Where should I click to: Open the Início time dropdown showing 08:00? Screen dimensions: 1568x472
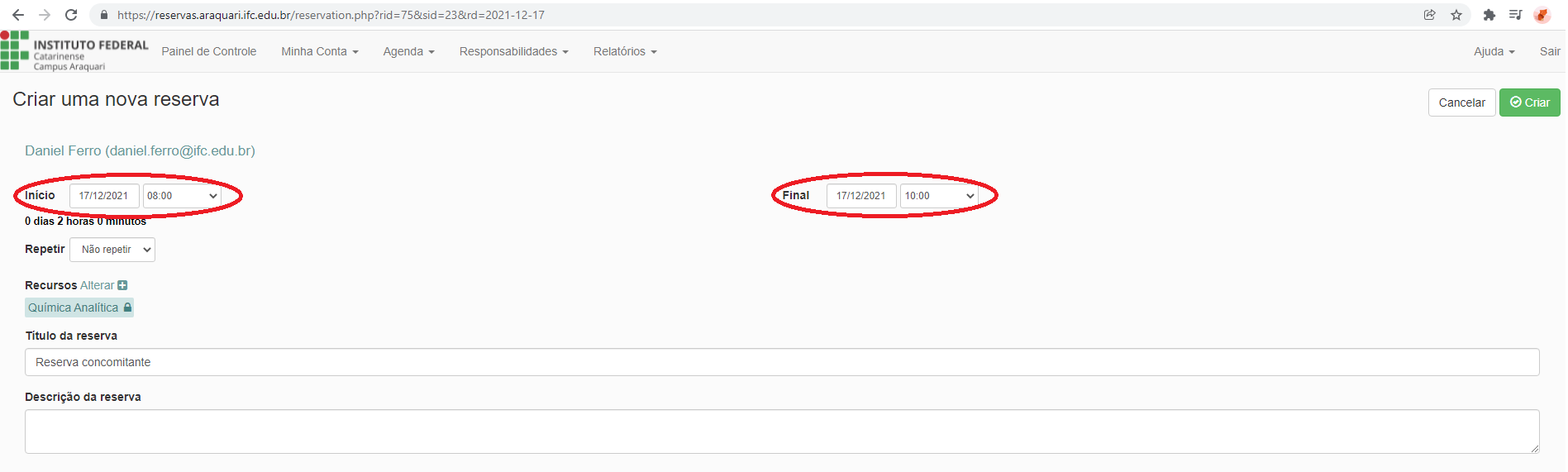pyautogui.click(x=182, y=196)
